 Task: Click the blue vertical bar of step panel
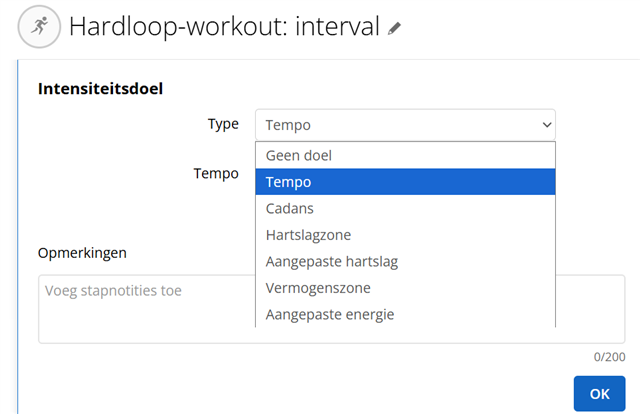pyautogui.click(x=18, y=237)
